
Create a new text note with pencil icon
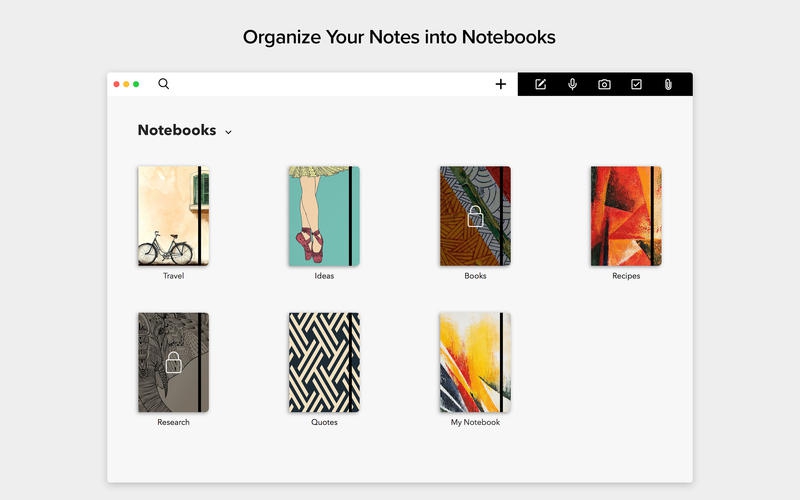coord(541,84)
